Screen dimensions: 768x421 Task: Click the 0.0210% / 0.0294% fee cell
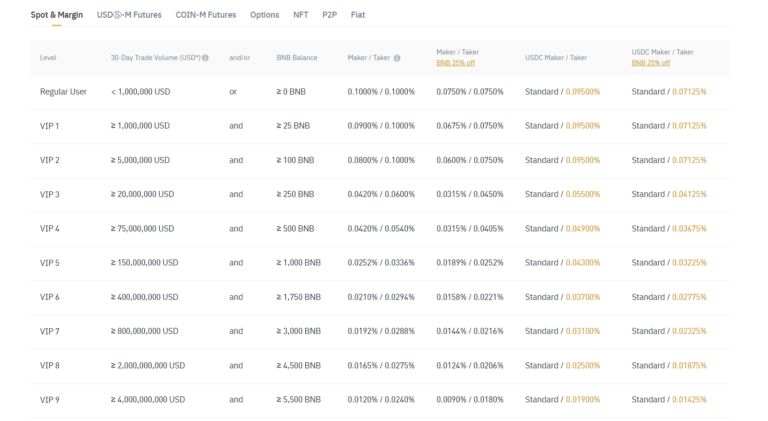tap(381, 297)
